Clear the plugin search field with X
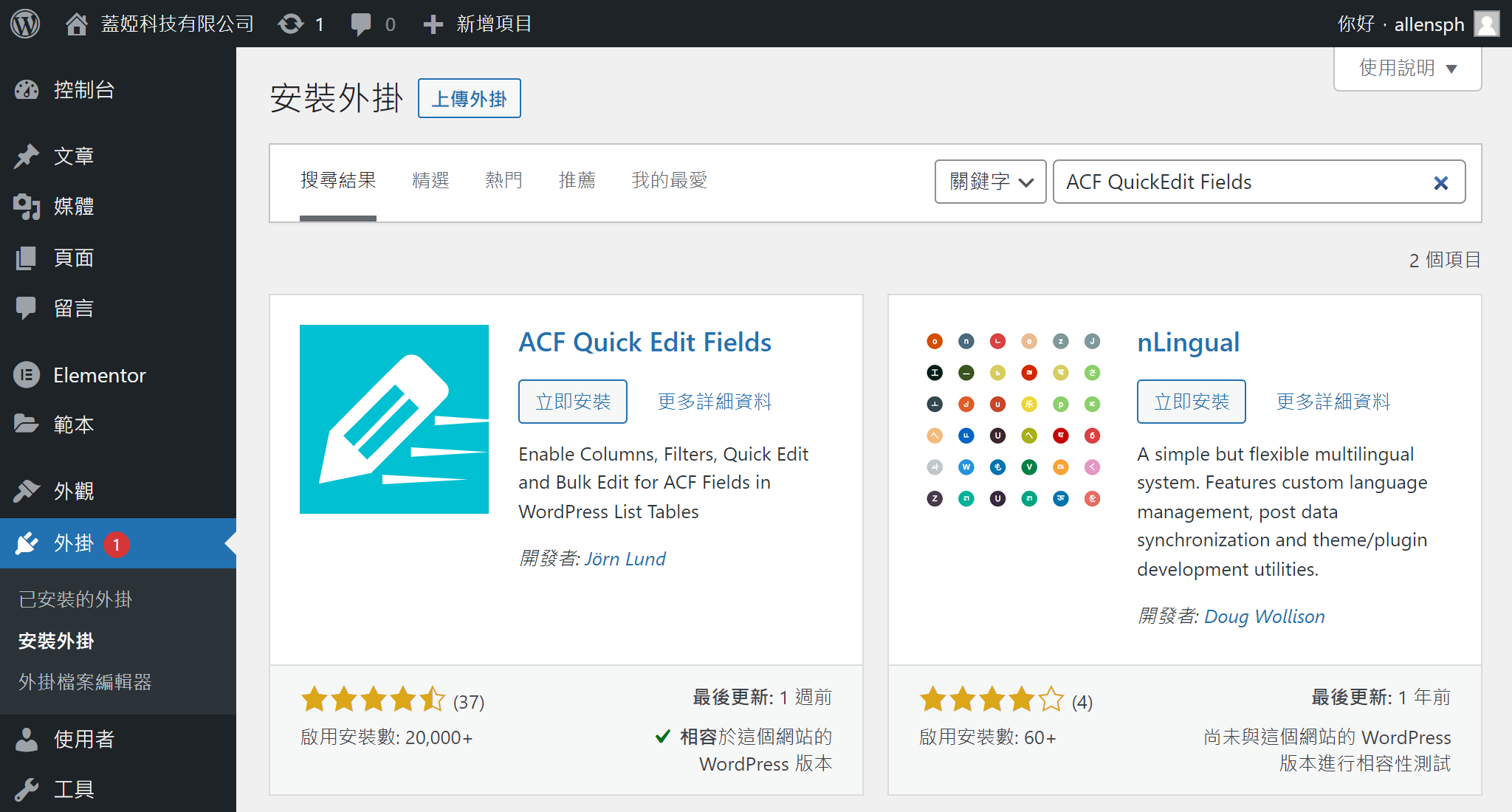 click(x=1440, y=182)
